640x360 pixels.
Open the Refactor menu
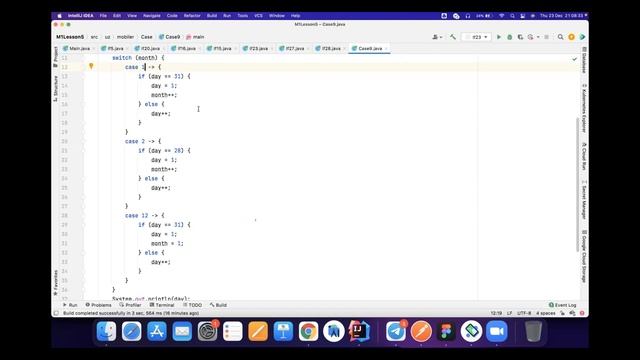192,16
